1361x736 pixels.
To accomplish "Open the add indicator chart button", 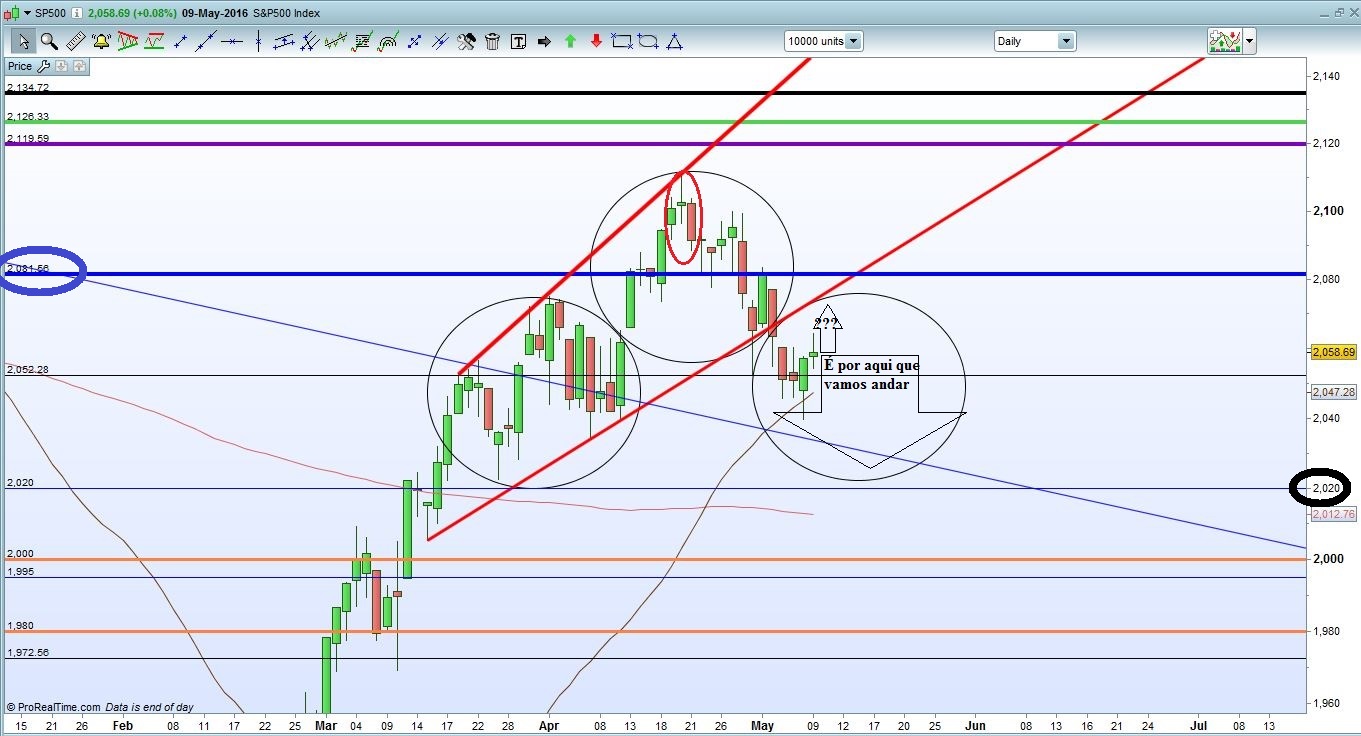I will pyautogui.click(x=1224, y=41).
